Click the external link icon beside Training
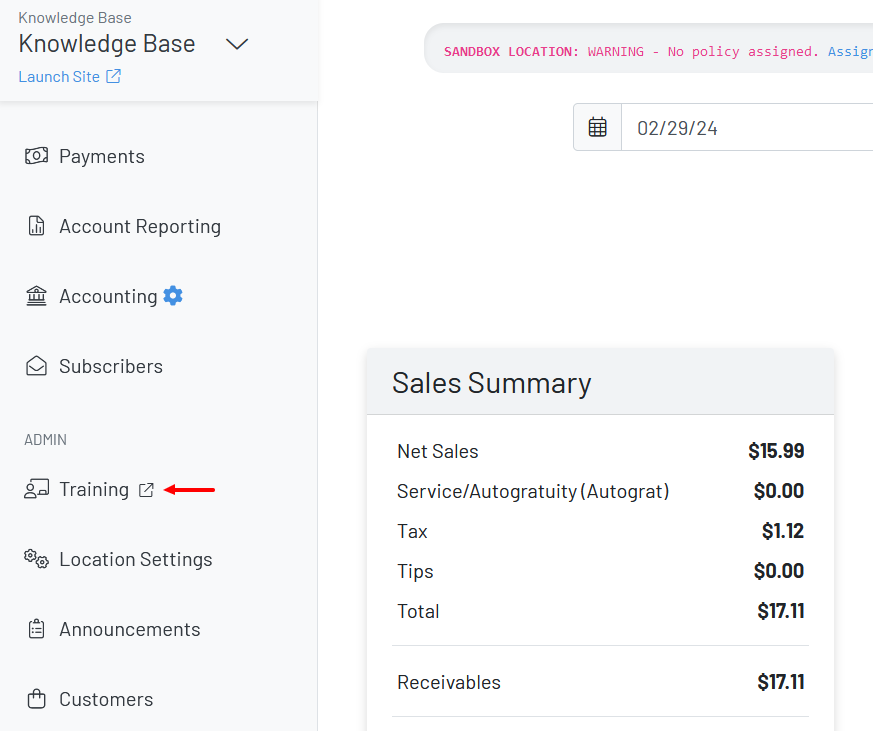This screenshot has height=731, width=873. pyautogui.click(x=146, y=490)
